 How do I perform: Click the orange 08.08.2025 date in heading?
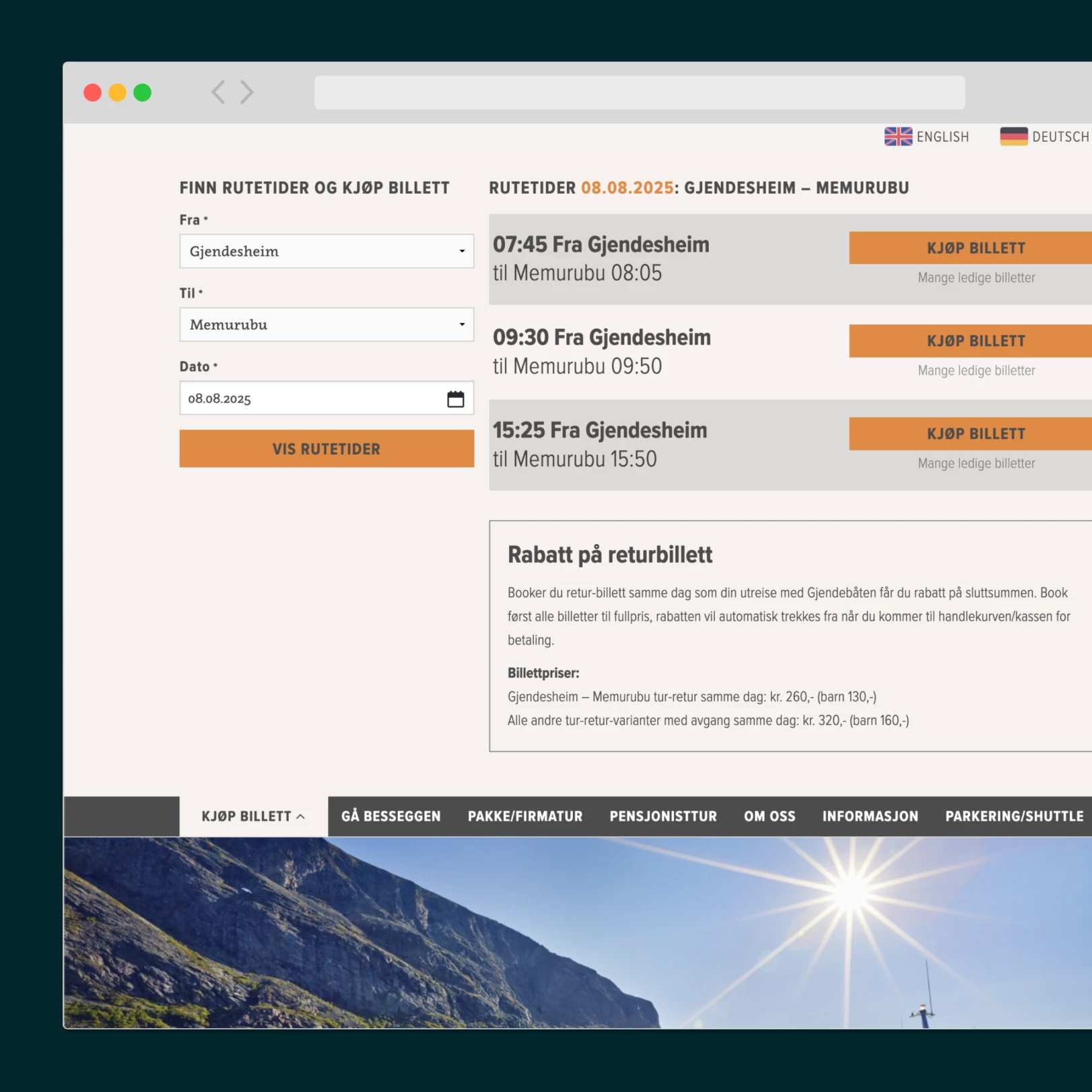tap(627, 188)
